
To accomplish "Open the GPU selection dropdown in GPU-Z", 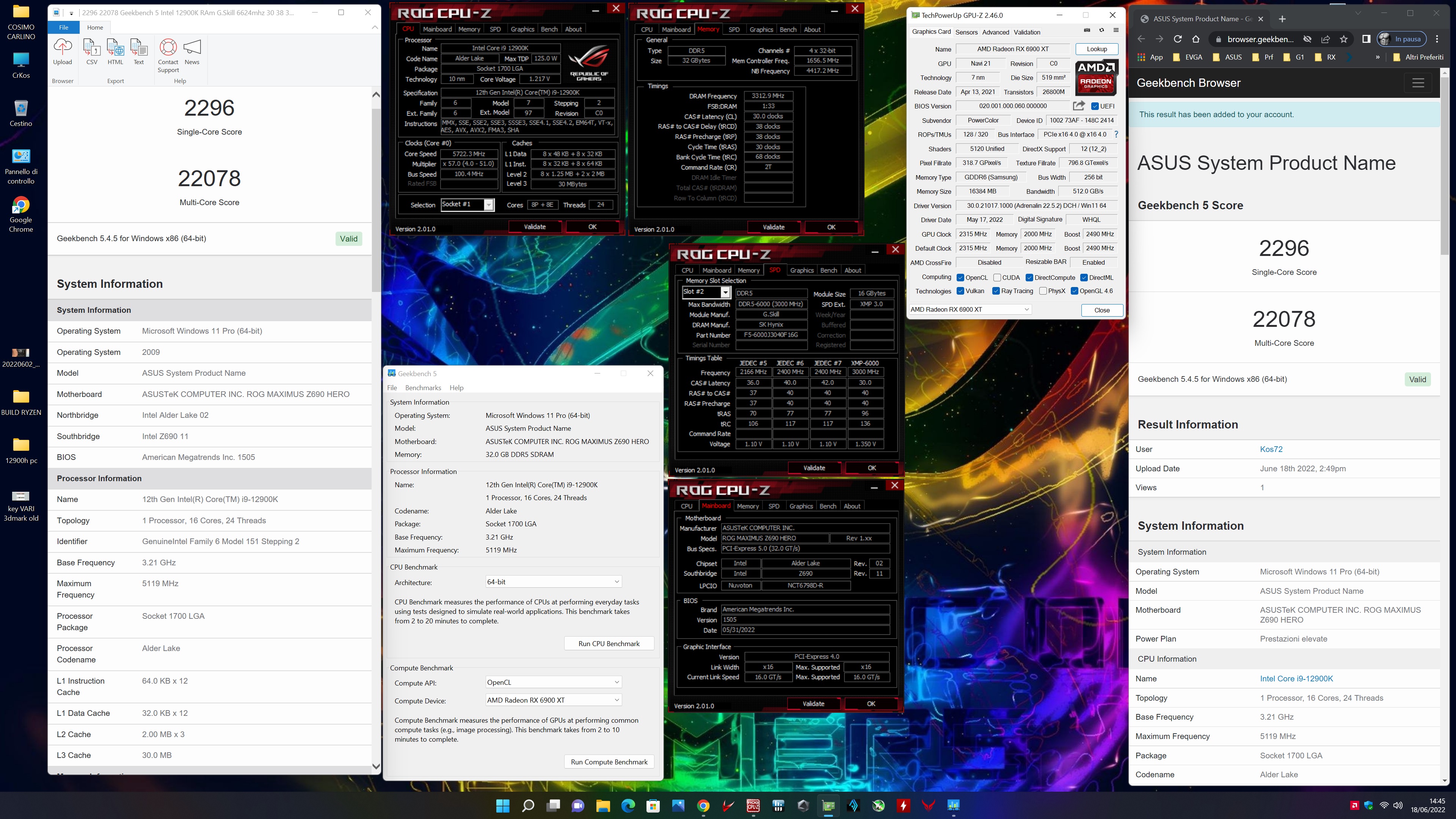I will coord(970,309).
